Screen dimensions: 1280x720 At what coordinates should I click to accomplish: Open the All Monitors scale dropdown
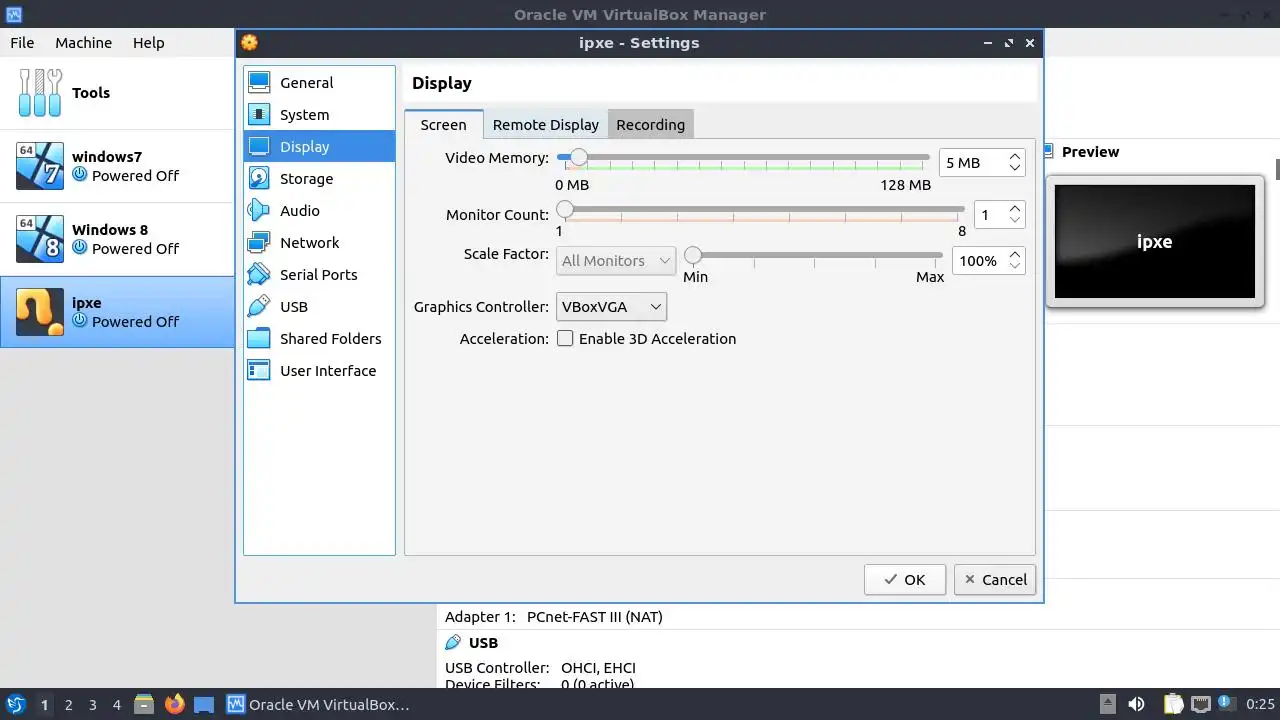click(616, 261)
